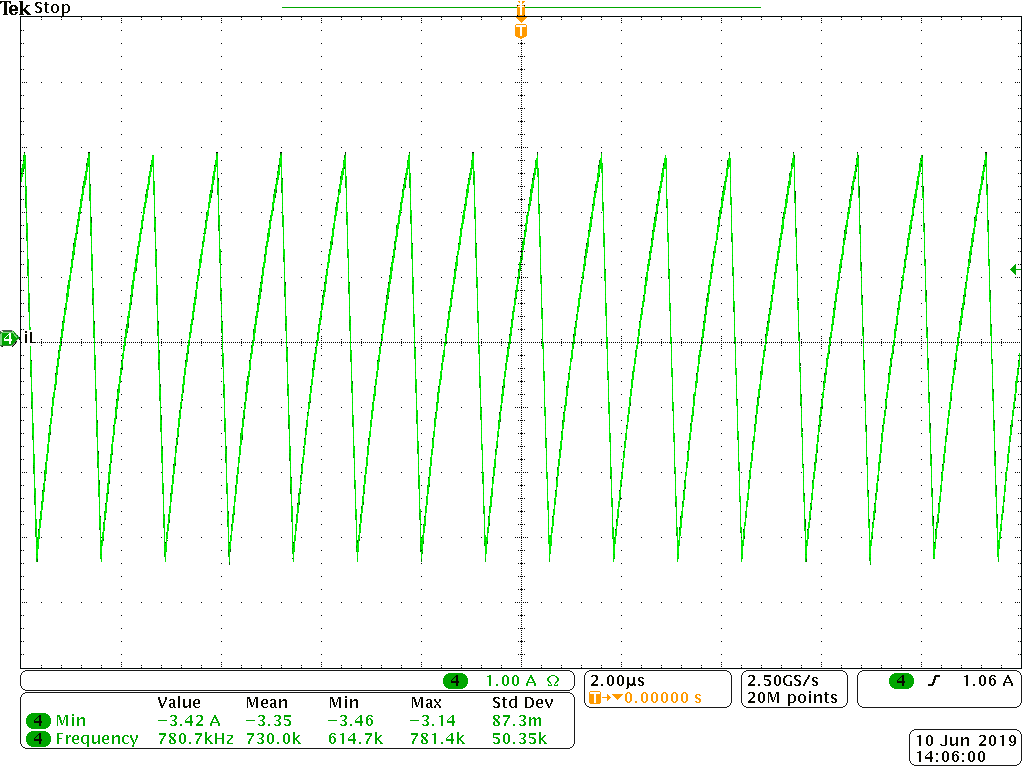The width and height of the screenshot is (1024, 768).
Task: Click the 20M points record length
Action: pyautogui.click(x=793, y=697)
